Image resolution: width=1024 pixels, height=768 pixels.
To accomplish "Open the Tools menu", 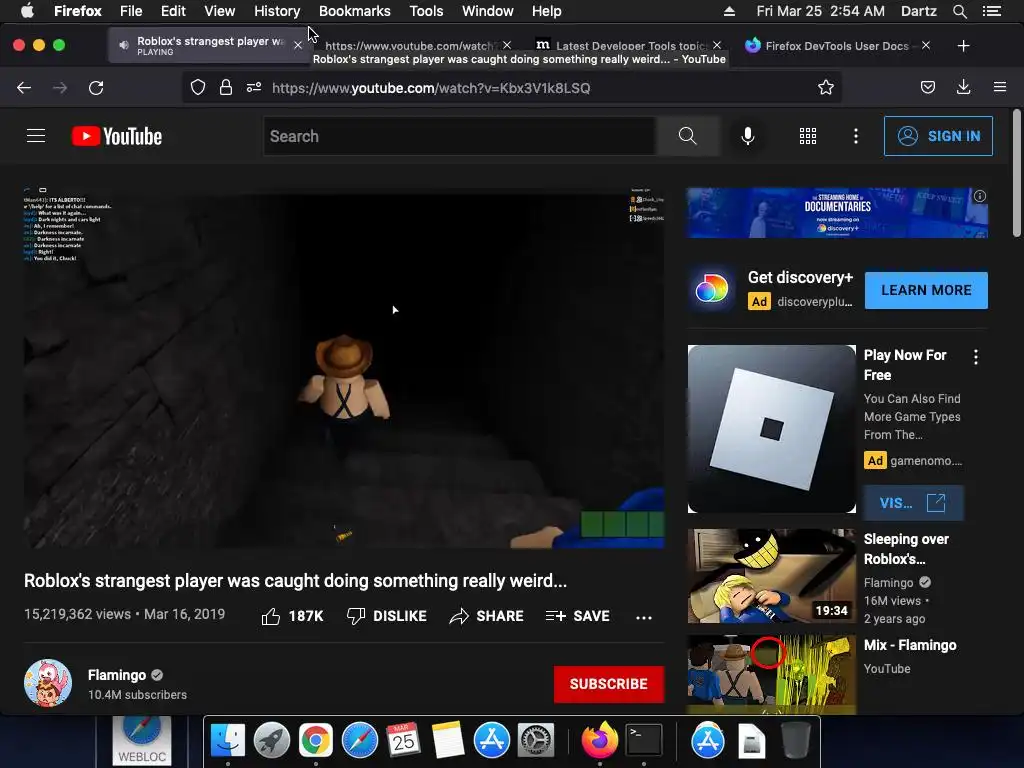I will pos(426,11).
